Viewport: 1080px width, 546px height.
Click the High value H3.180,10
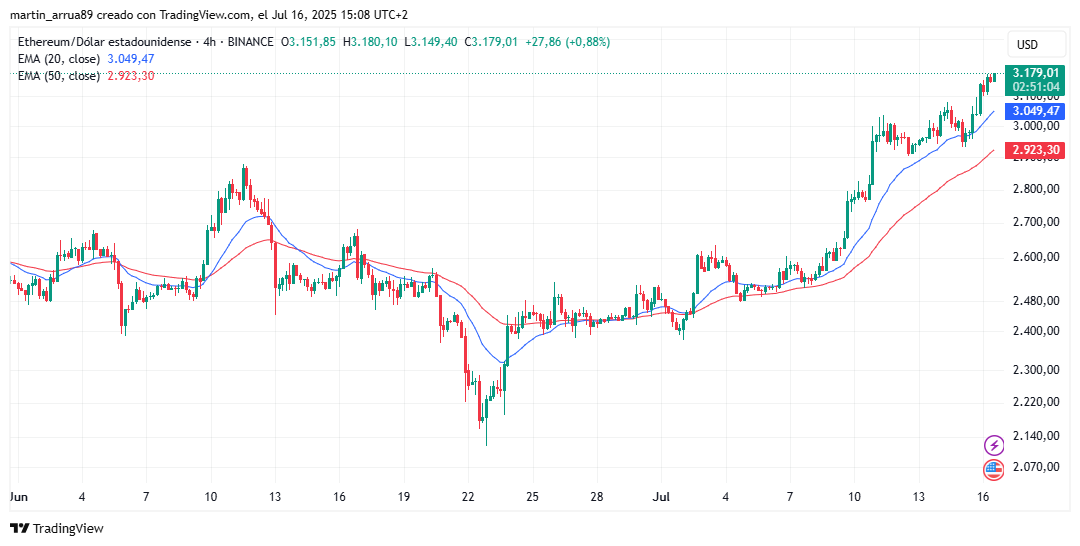pos(370,42)
